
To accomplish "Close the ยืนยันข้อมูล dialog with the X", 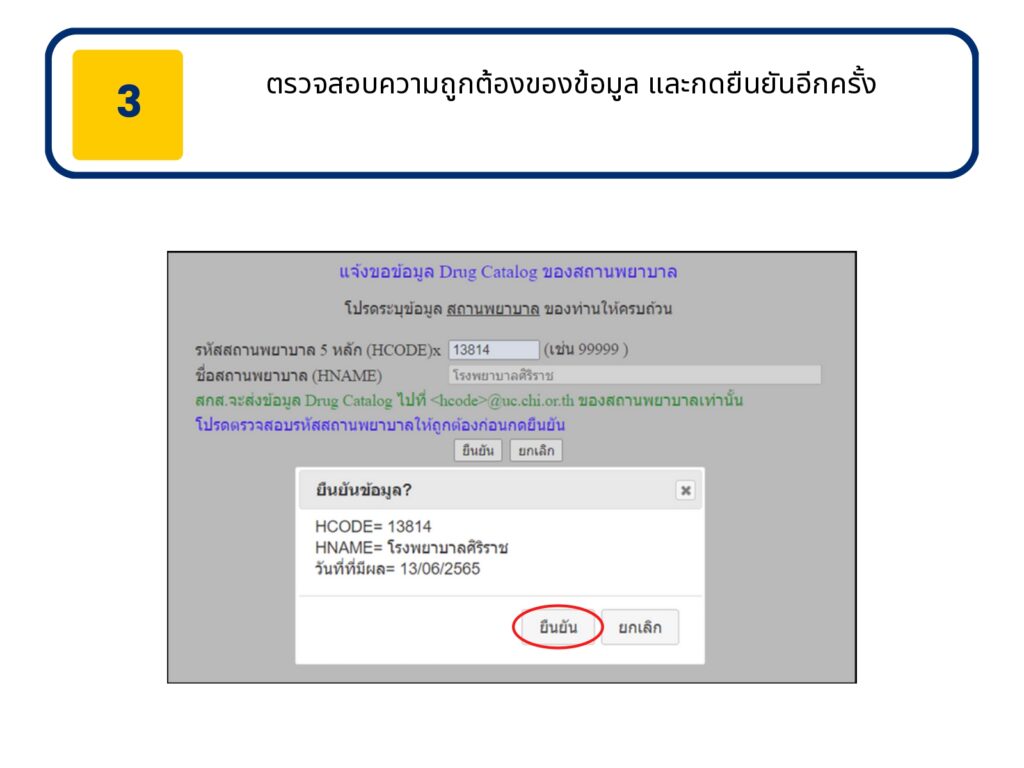I will point(685,490).
